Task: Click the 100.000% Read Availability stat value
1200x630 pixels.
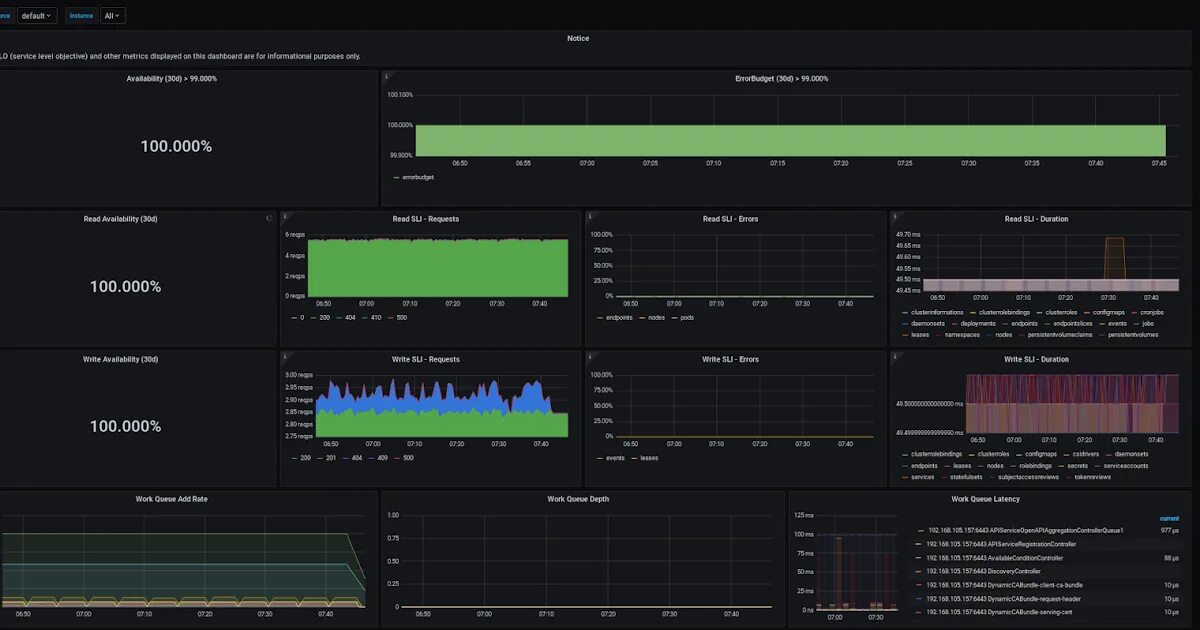Action: pos(126,286)
